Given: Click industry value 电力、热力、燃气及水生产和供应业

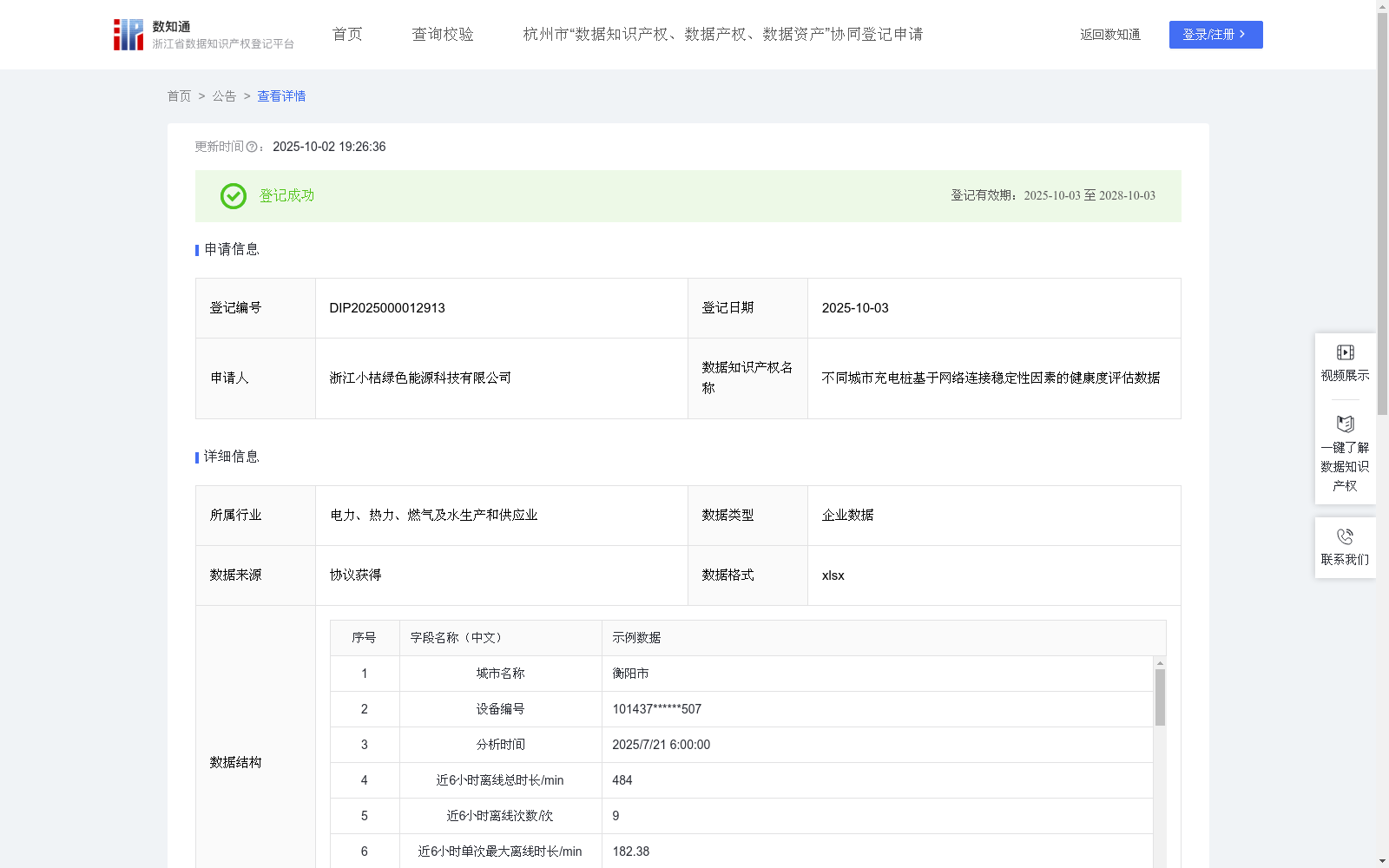Looking at the screenshot, I should pyautogui.click(x=433, y=516).
